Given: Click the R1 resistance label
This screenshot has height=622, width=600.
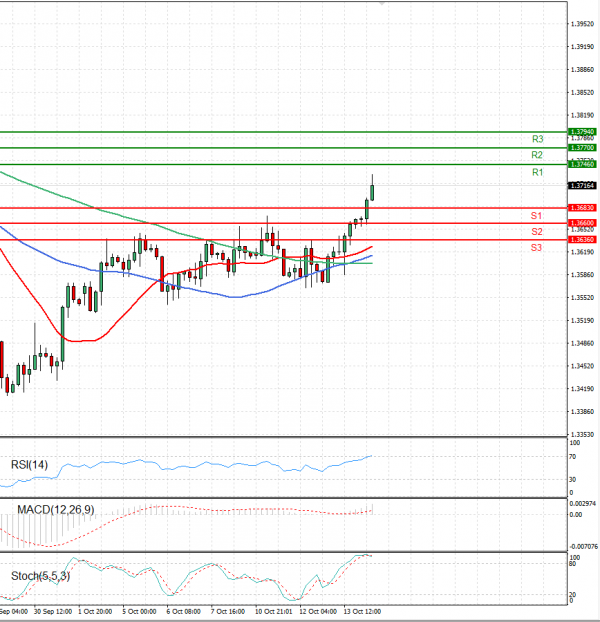Looking at the screenshot, I should click(x=537, y=172).
